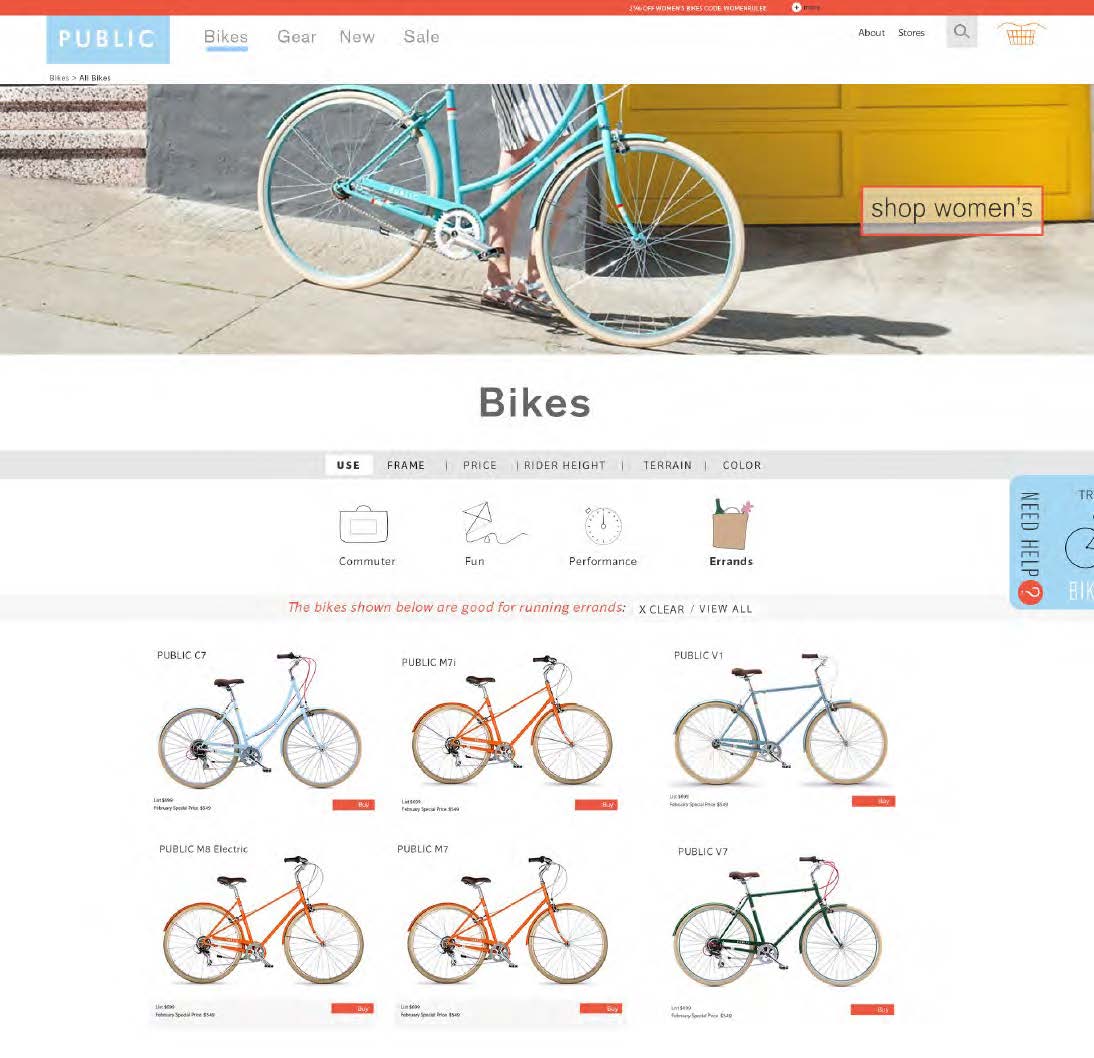Select the Fun kite icon filter
The width and height of the screenshot is (1094, 1058).
click(493, 523)
